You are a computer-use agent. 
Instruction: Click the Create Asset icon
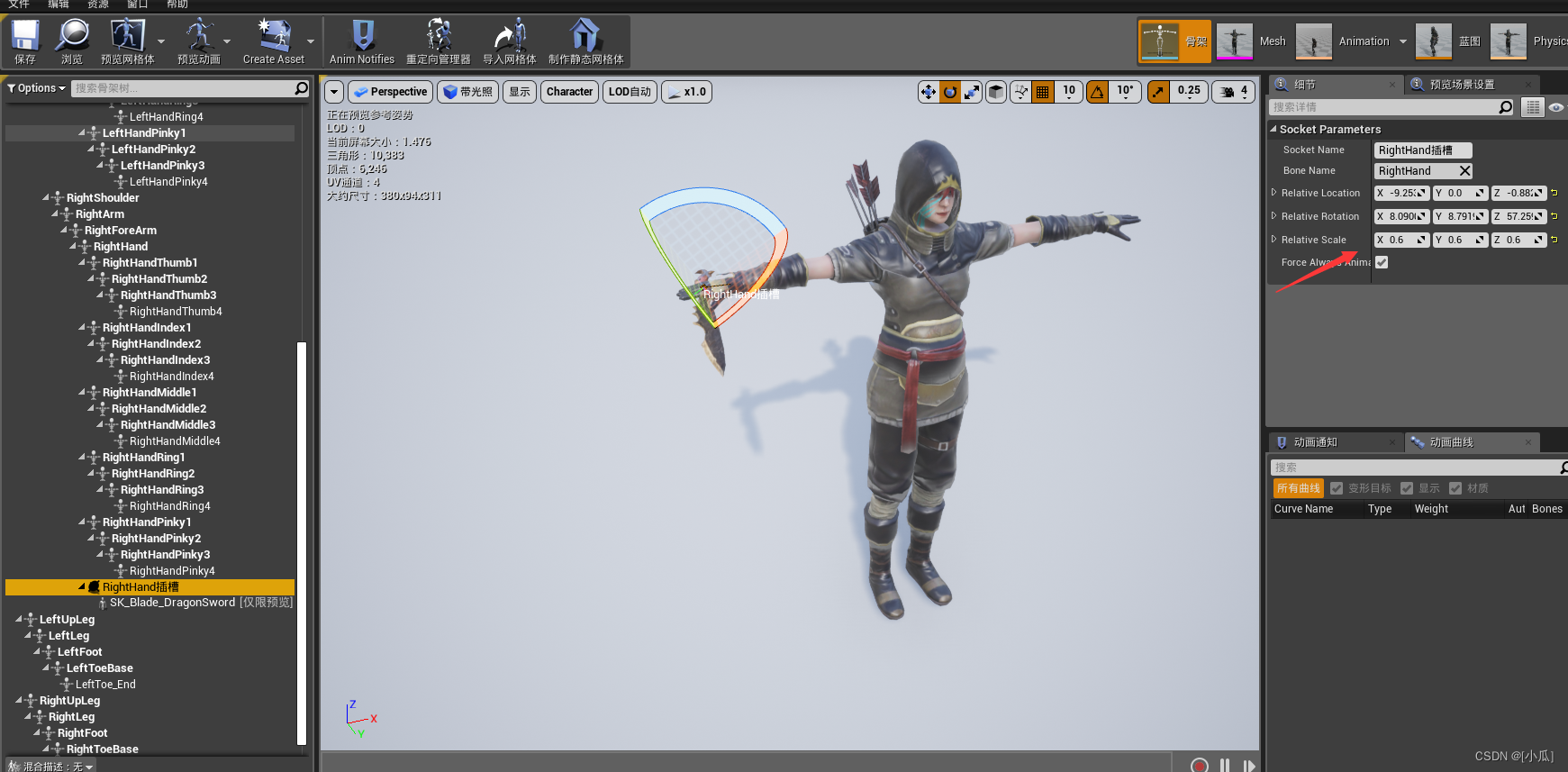274,36
